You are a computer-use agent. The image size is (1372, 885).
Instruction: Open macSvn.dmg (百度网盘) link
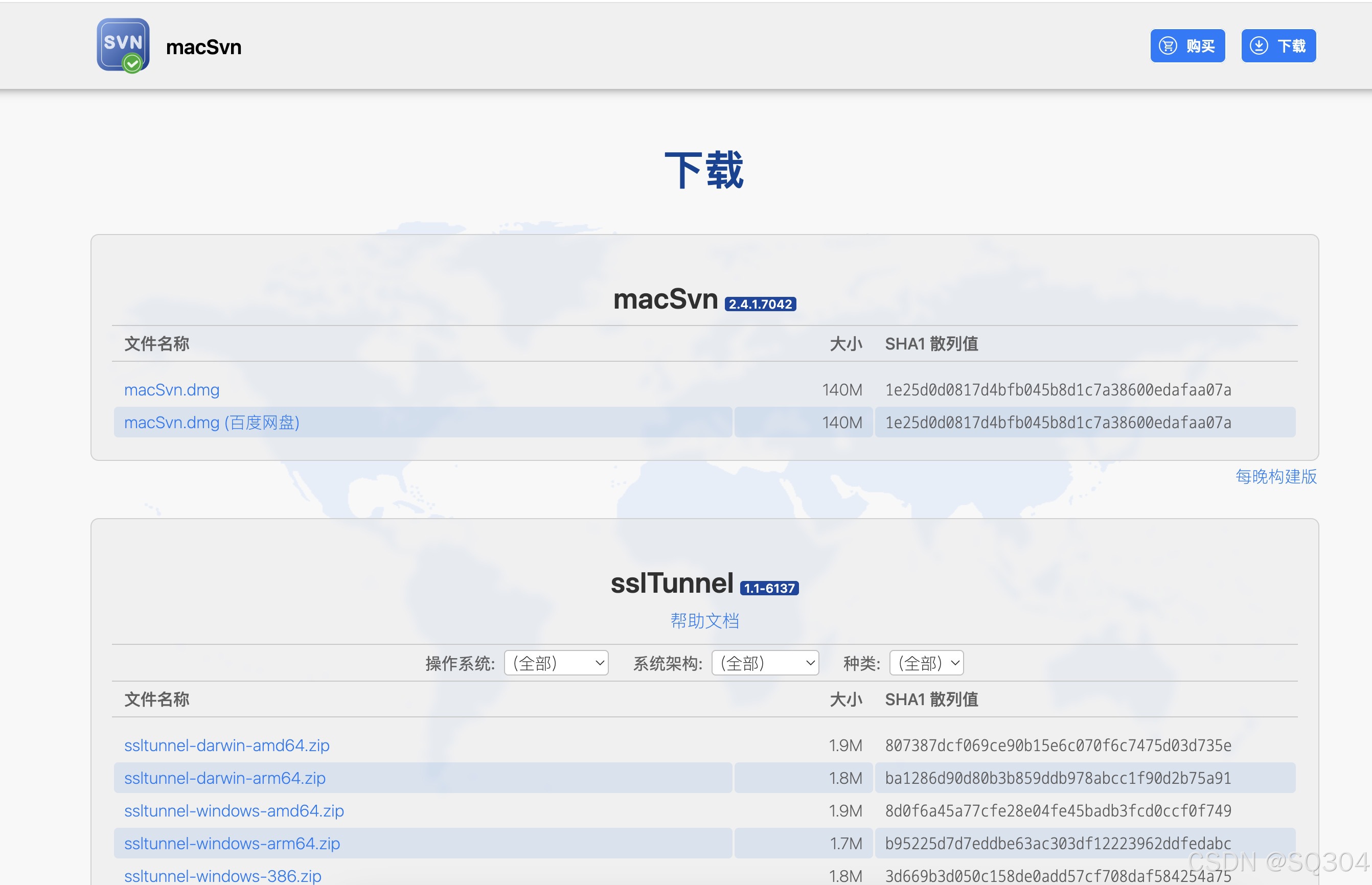[212, 423]
